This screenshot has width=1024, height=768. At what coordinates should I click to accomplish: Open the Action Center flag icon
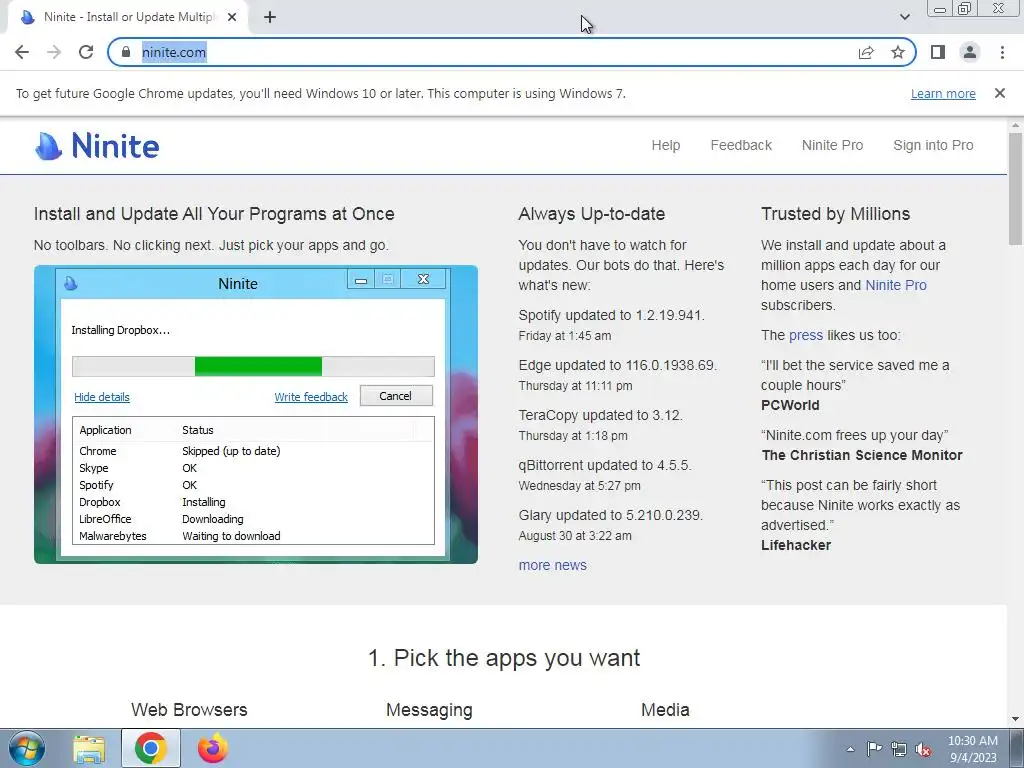point(874,749)
